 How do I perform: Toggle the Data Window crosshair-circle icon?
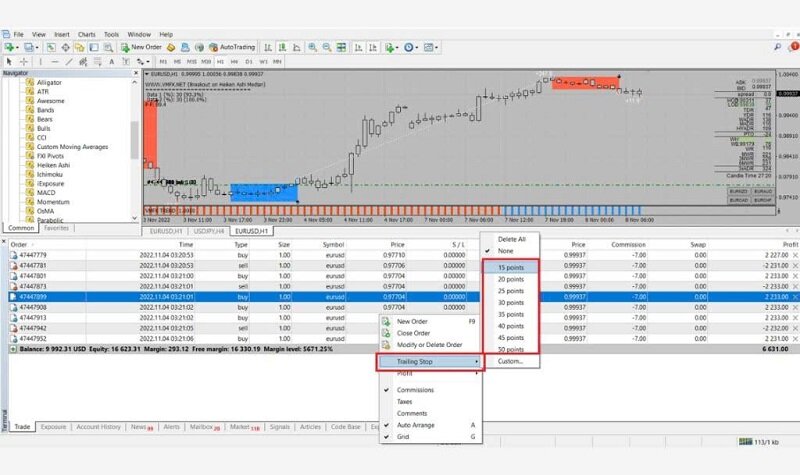coord(65,47)
